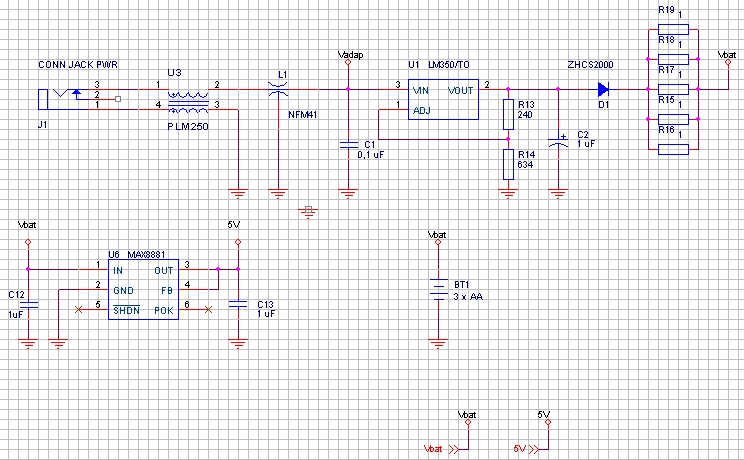Select the Vbat off-page connector arrow
The width and height of the screenshot is (744, 460).
click(459, 448)
